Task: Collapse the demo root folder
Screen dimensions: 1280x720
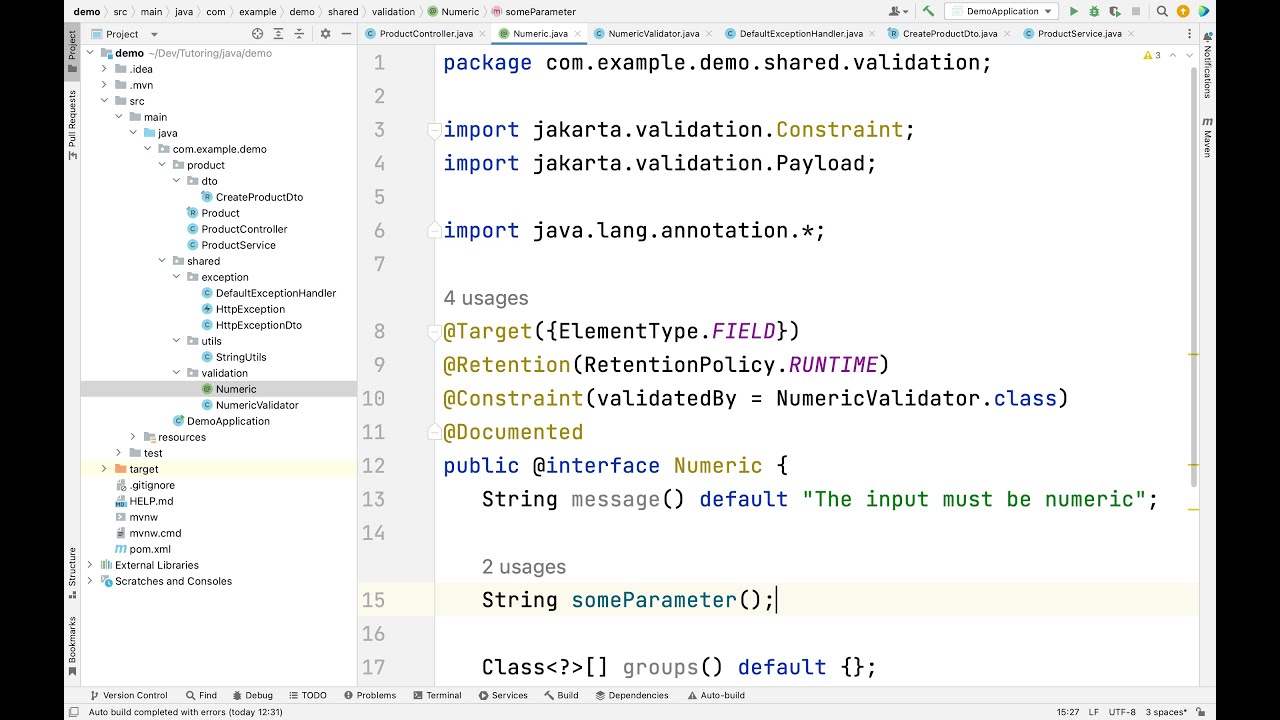Action: (90, 53)
